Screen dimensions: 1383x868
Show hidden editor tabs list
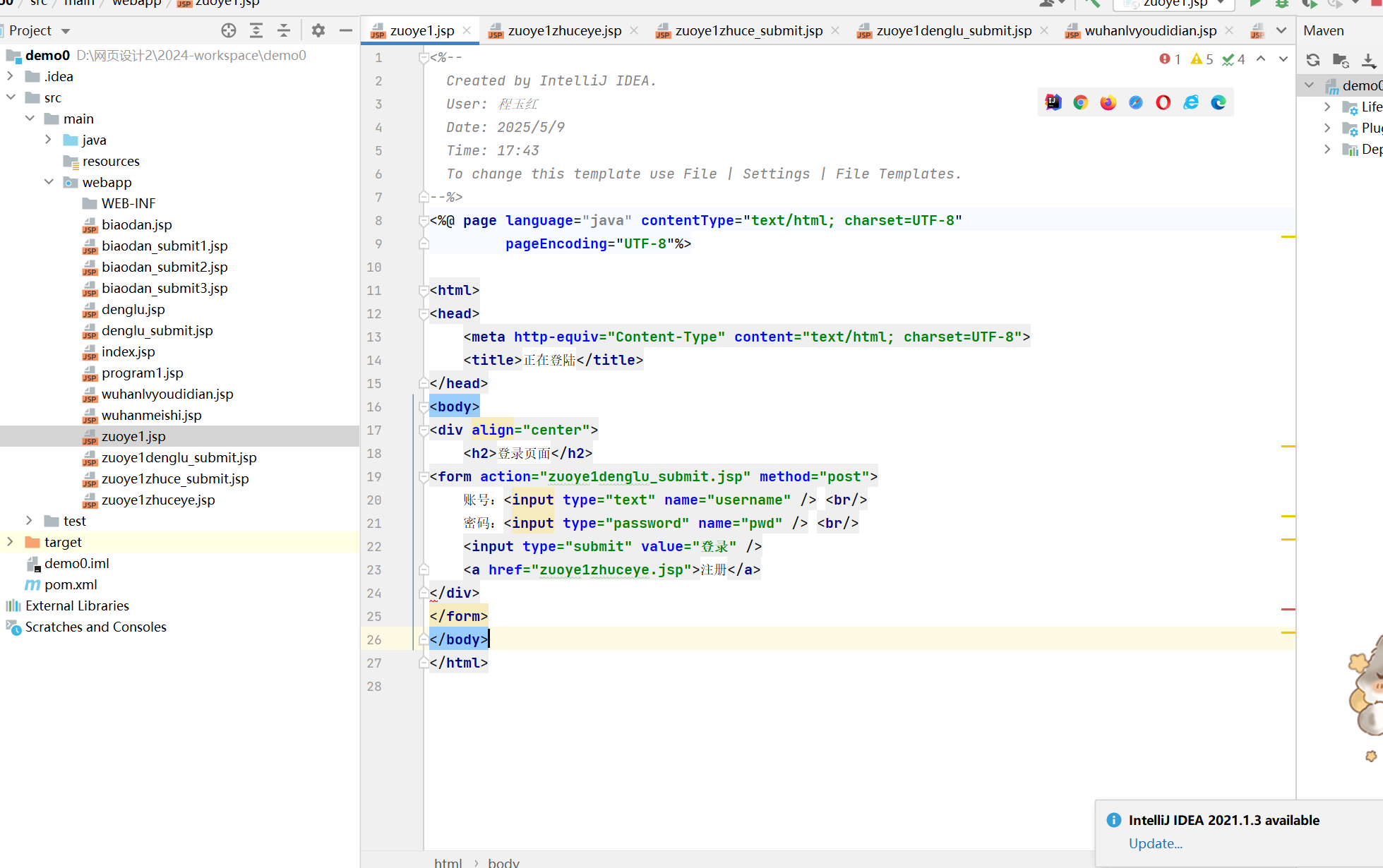pyautogui.click(x=1281, y=30)
